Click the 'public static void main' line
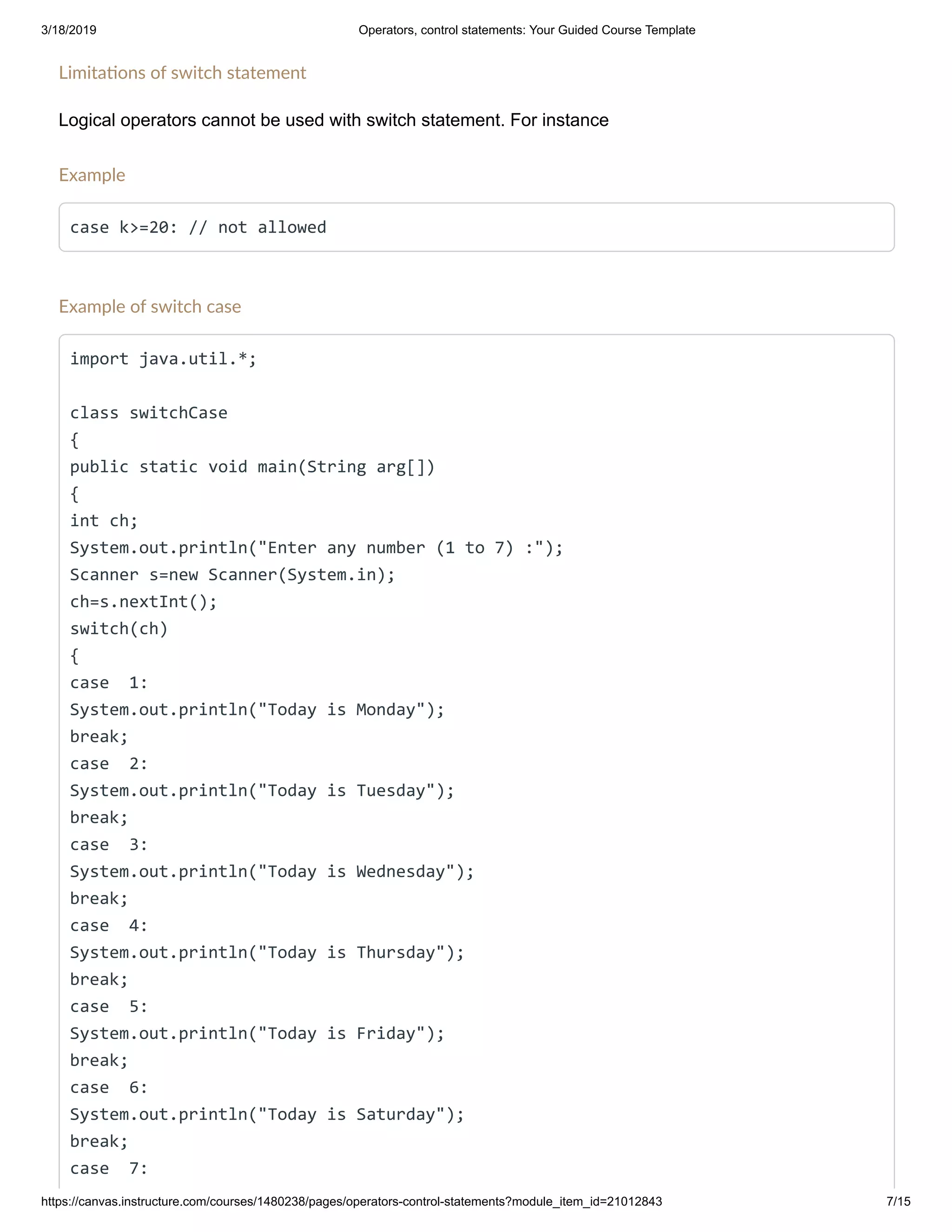The height and width of the screenshot is (1232, 952). tap(252, 467)
